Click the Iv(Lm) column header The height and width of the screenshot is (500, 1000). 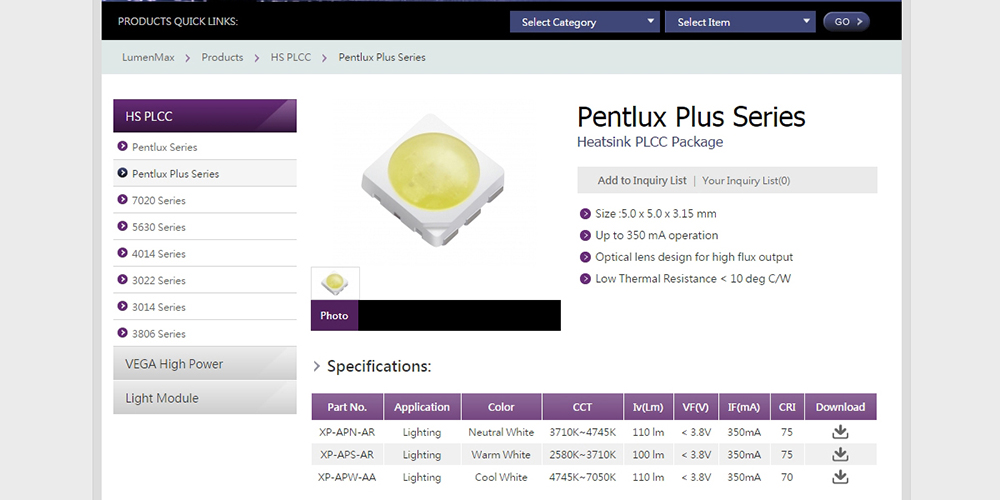[648, 407]
